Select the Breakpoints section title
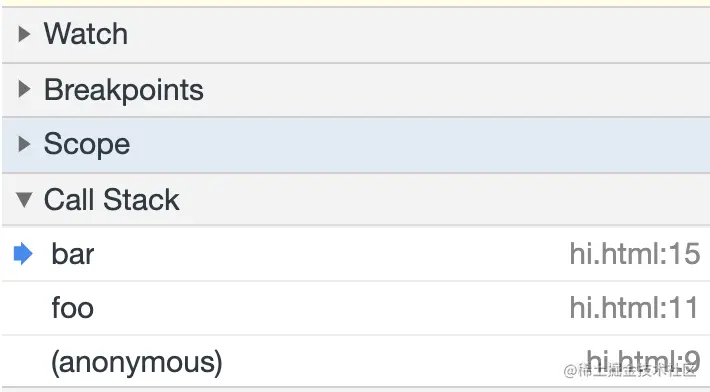The height and width of the screenshot is (392, 710). (124, 90)
